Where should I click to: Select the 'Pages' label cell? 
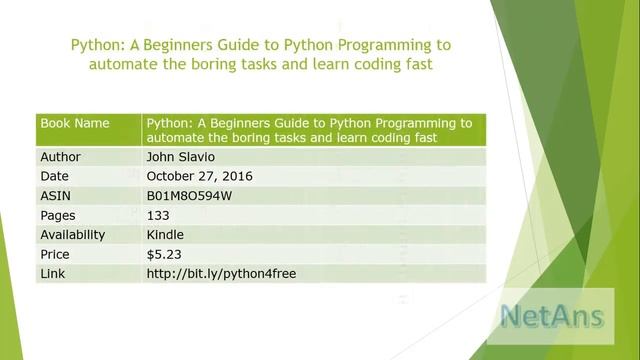[89, 215]
